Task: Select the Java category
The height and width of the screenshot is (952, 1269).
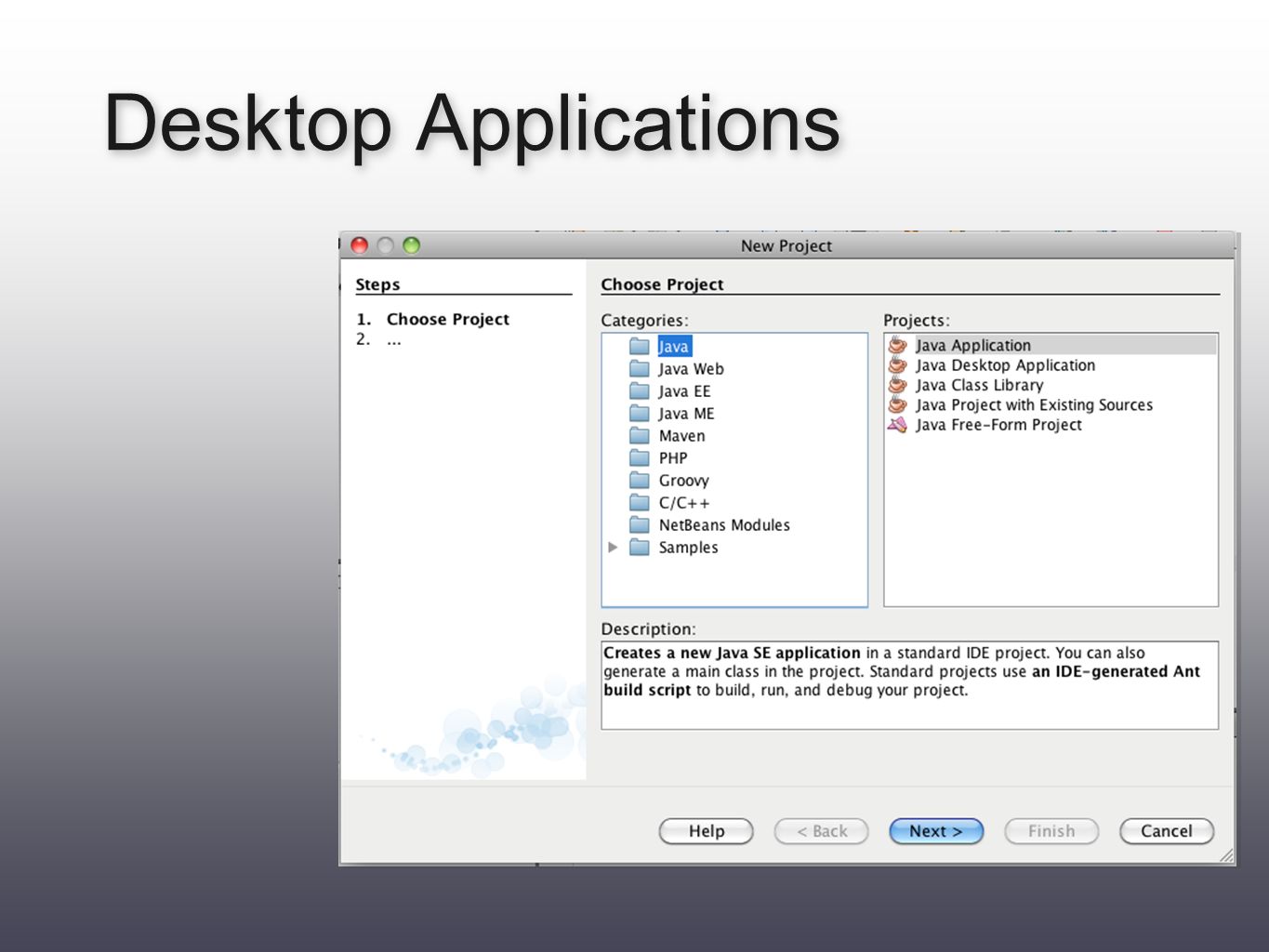Action: (673, 346)
